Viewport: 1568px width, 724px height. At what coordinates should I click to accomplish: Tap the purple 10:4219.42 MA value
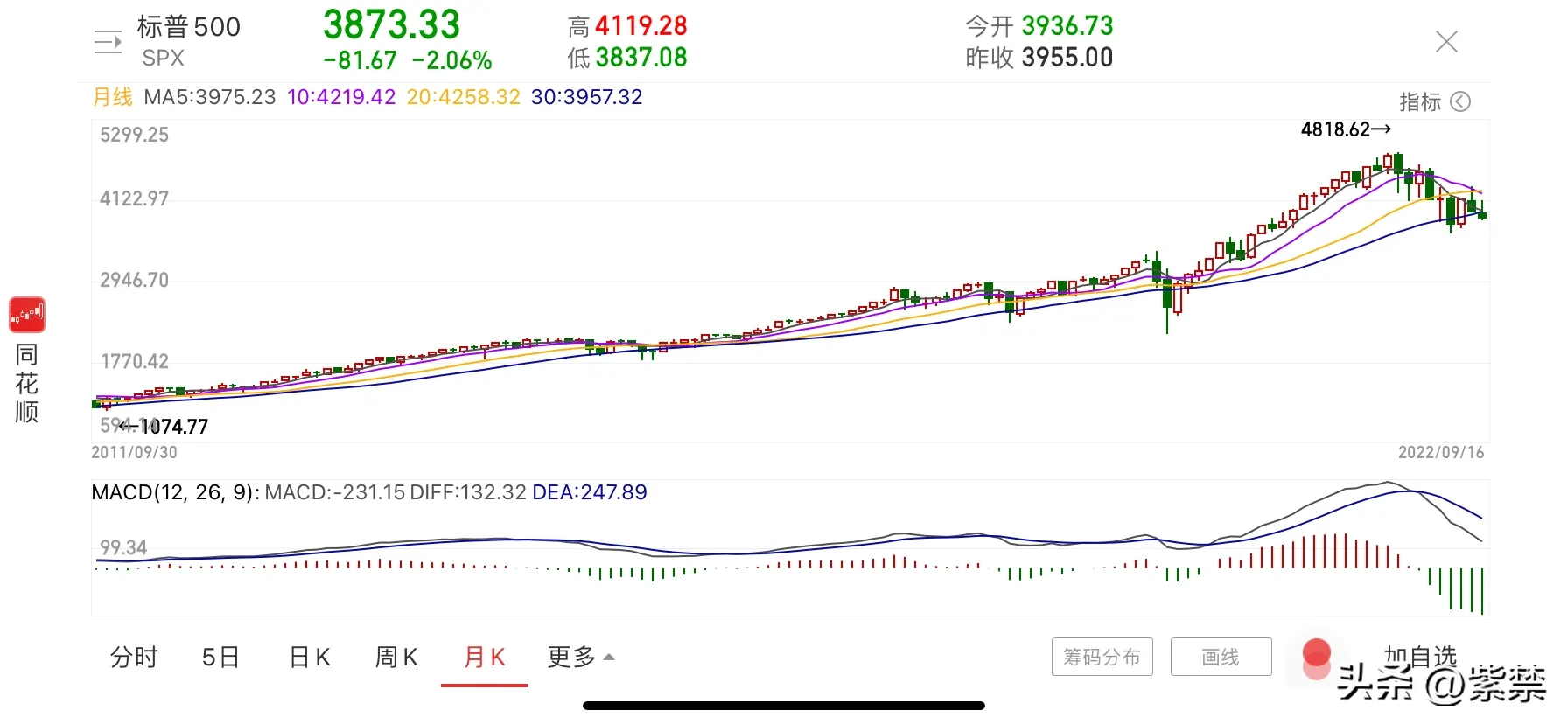click(x=341, y=96)
